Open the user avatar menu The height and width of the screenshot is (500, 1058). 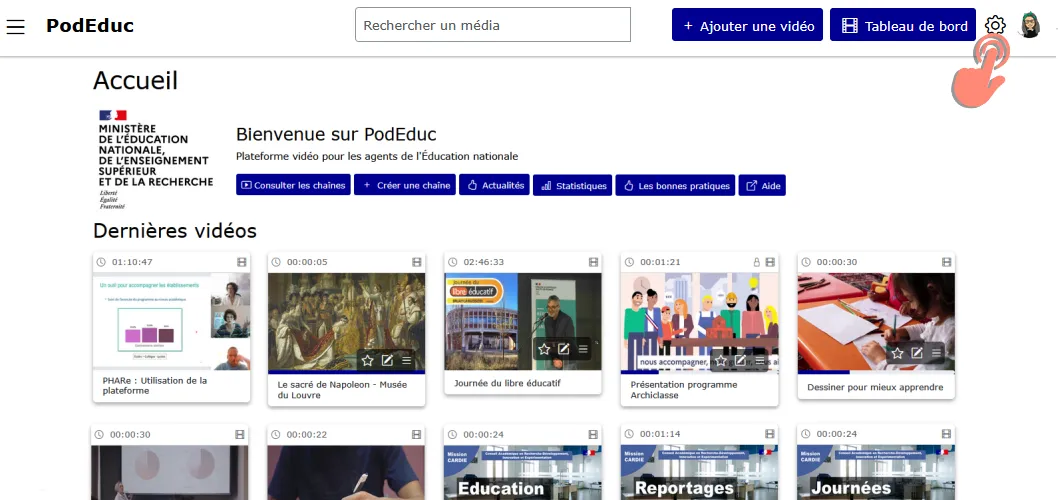click(x=1030, y=26)
